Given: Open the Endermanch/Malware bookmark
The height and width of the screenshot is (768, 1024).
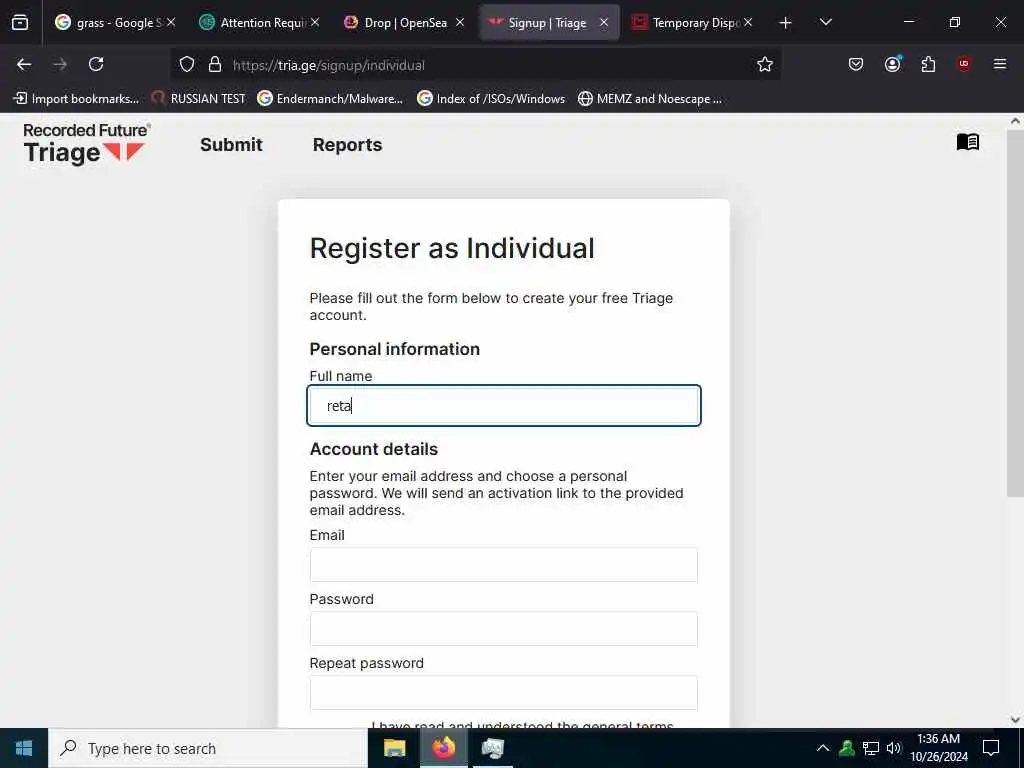Looking at the screenshot, I should tap(330, 99).
